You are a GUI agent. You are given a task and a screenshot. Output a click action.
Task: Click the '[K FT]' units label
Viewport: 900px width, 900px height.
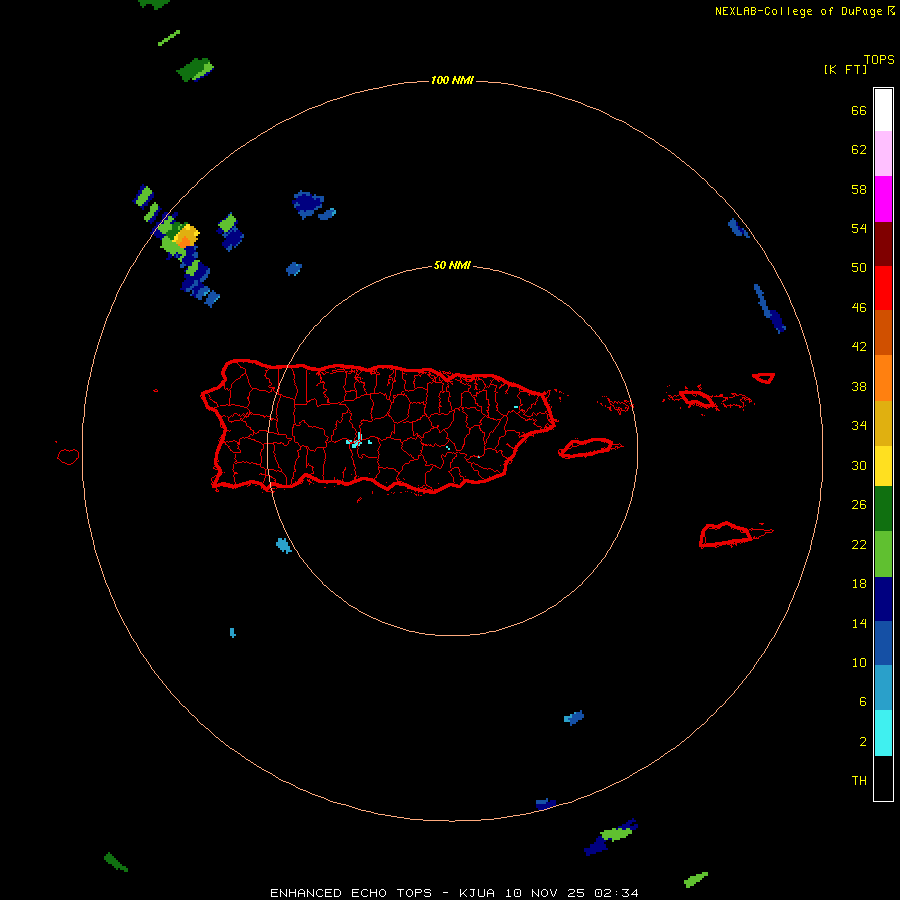click(x=845, y=69)
